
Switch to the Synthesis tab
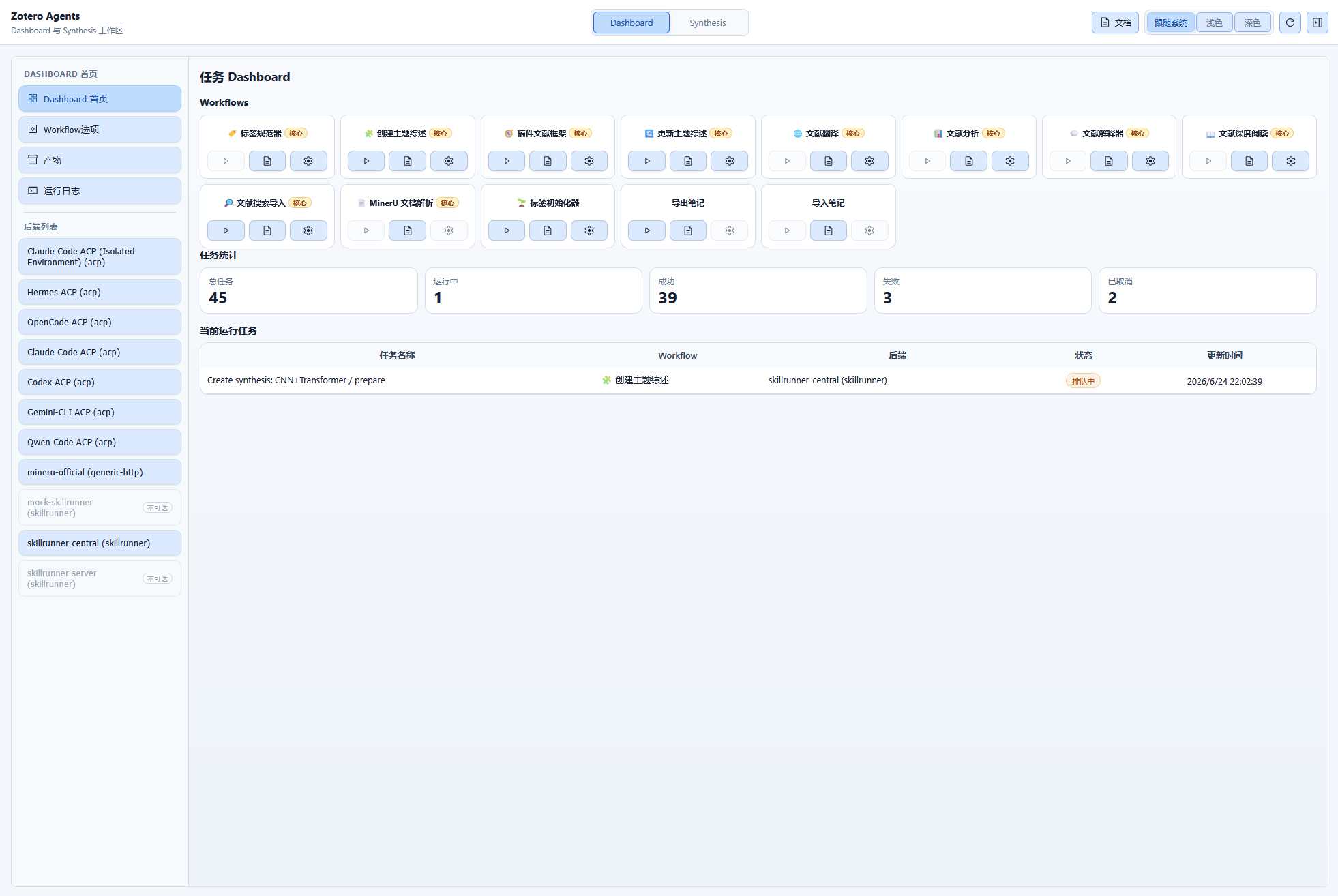708,23
